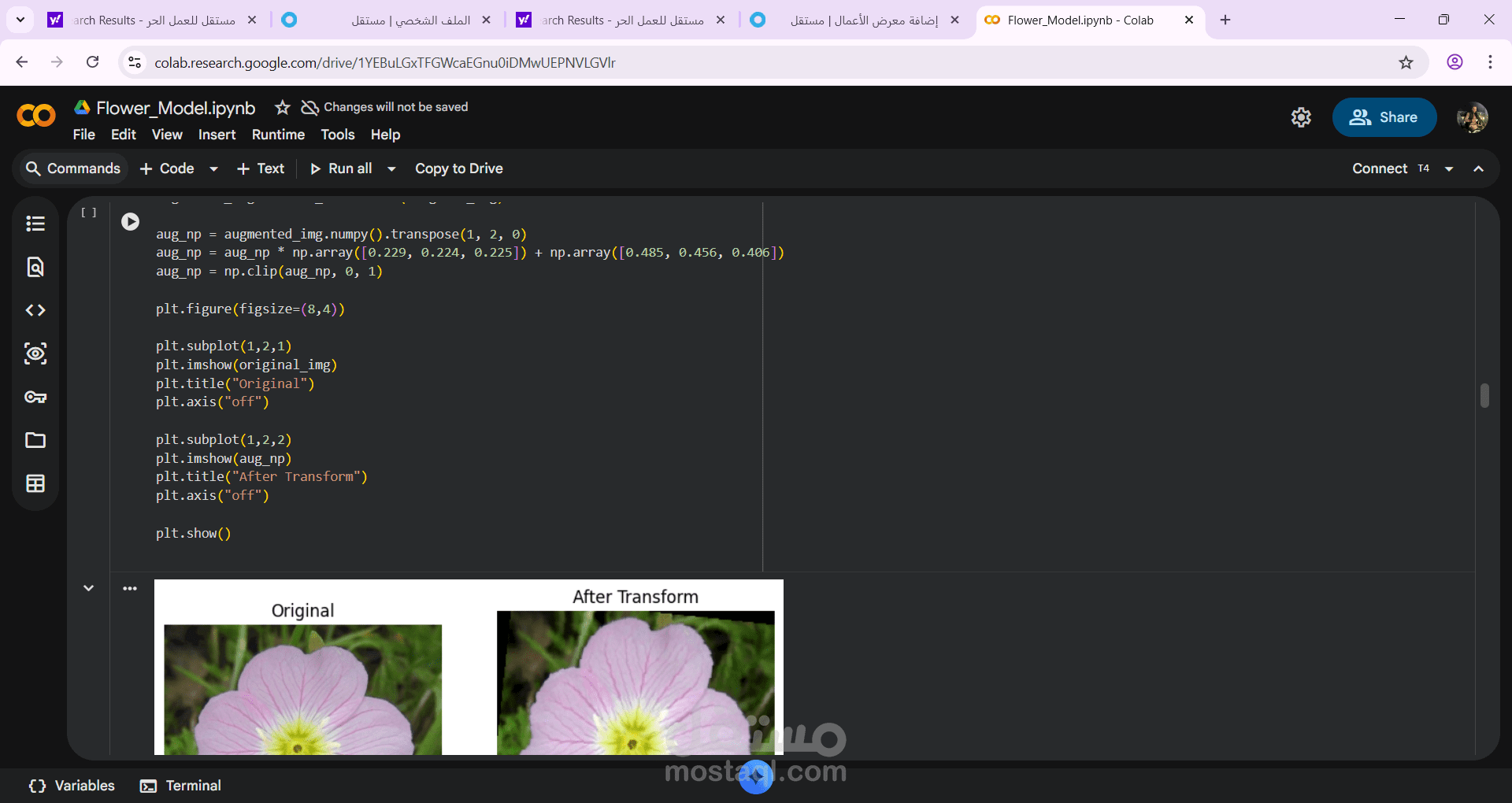Open the Code snippets sidebar icon
This screenshot has height=803, width=1512.
pos(35,310)
